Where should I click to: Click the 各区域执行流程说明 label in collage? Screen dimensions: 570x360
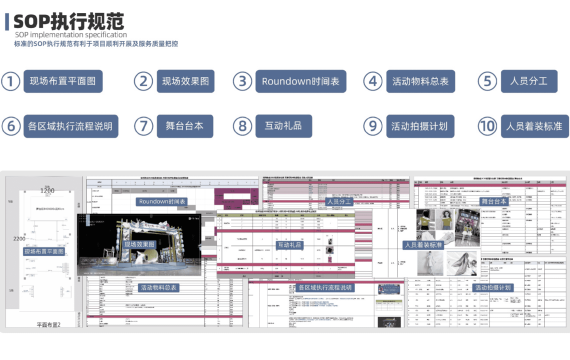pyautogui.click(x=325, y=288)
